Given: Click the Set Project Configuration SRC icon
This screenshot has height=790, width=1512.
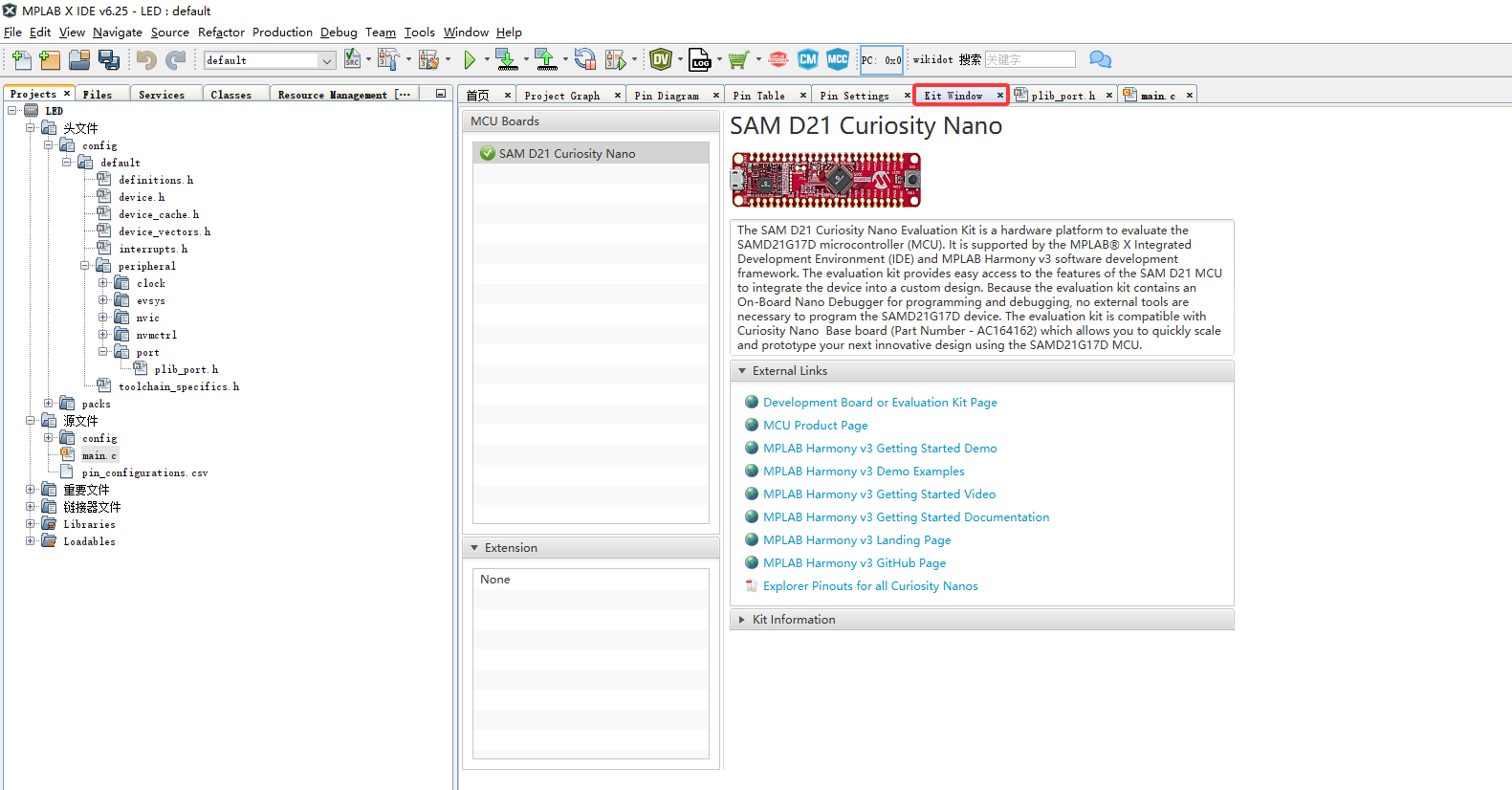Looking at the screenshot, I should [x=352, y=59].
